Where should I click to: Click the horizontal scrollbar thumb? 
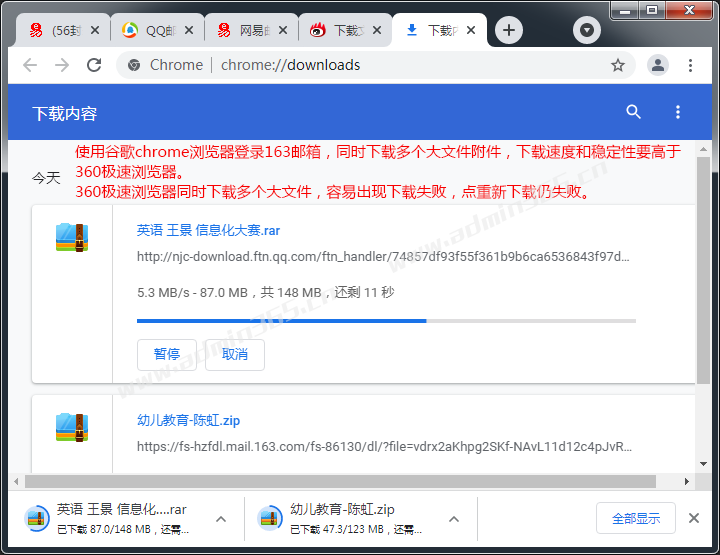pyautogui.click(x=340, y=482)
